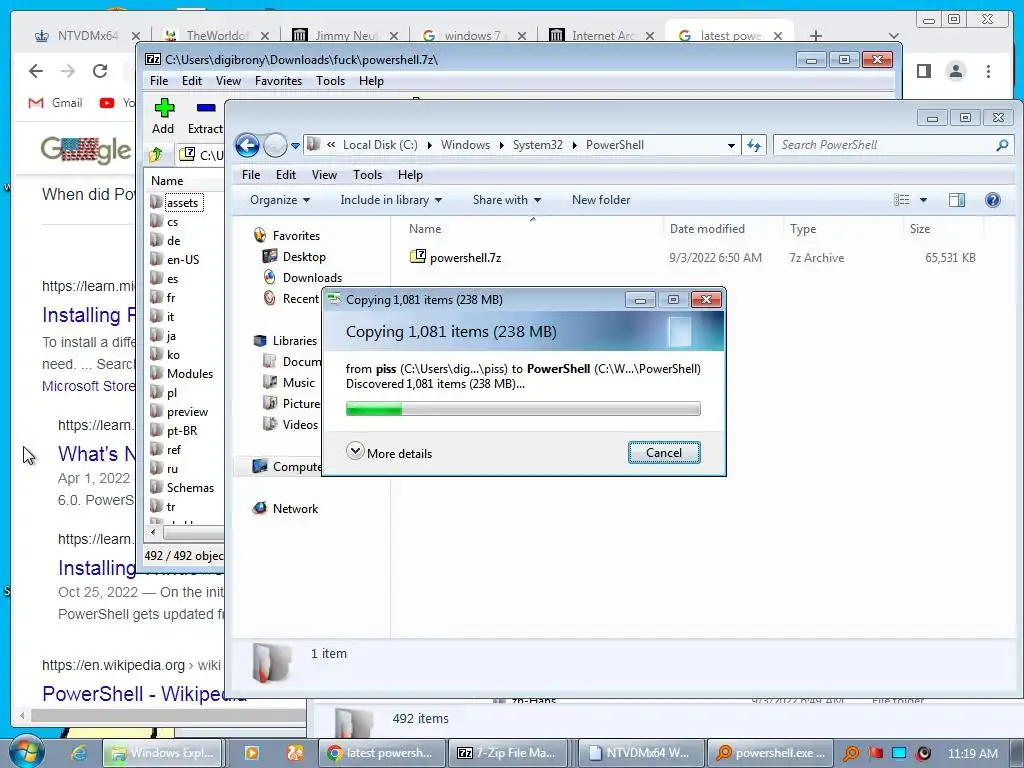The image size is (1024, 768).
Task: Click Explorer Forward navigation arrow
Action: pyautogui.click(x=275, y=145)
